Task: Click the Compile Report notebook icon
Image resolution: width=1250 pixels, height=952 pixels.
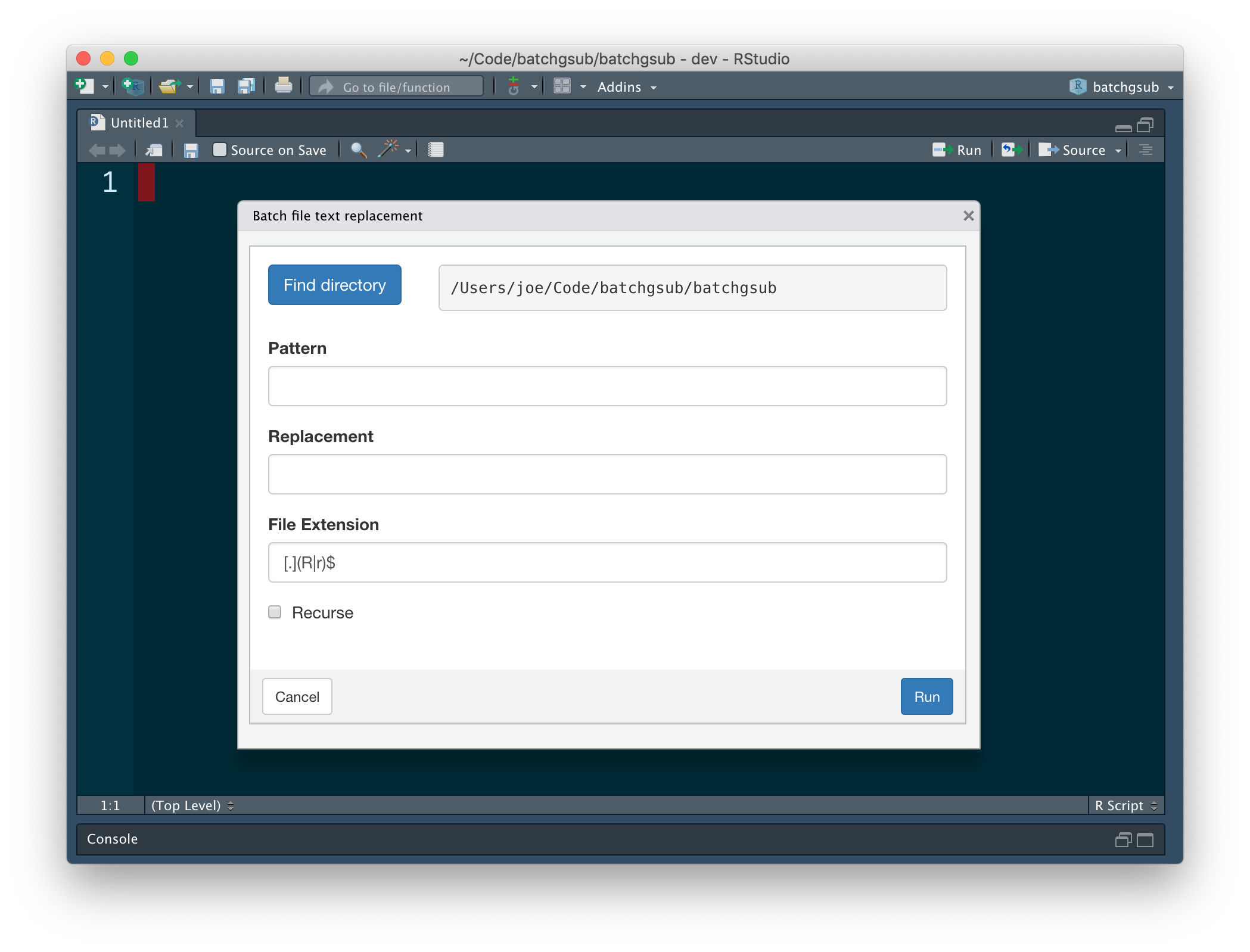Action: 436,150
